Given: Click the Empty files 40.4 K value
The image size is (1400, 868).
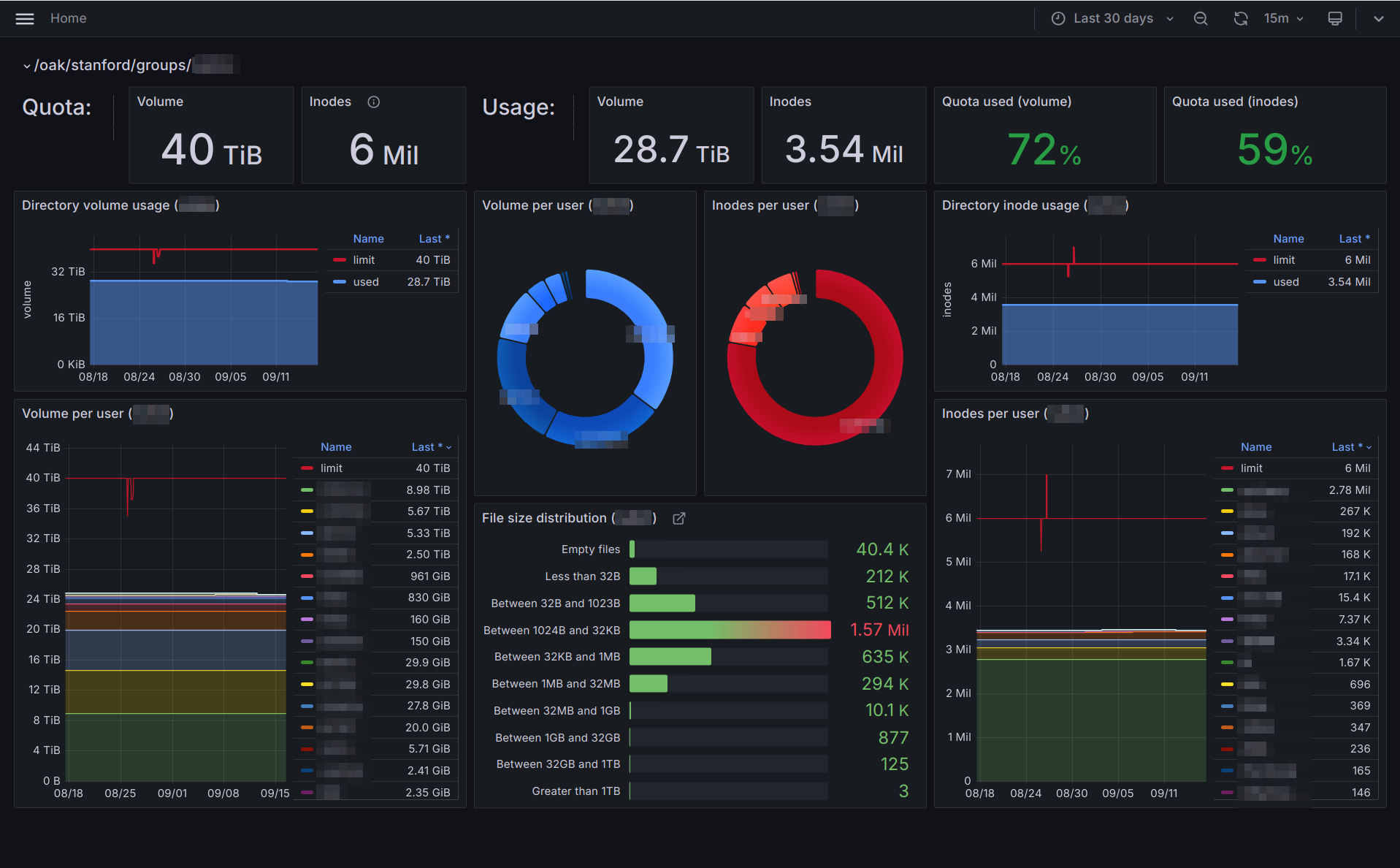Looking at the screenshot, I should point(882,549).
